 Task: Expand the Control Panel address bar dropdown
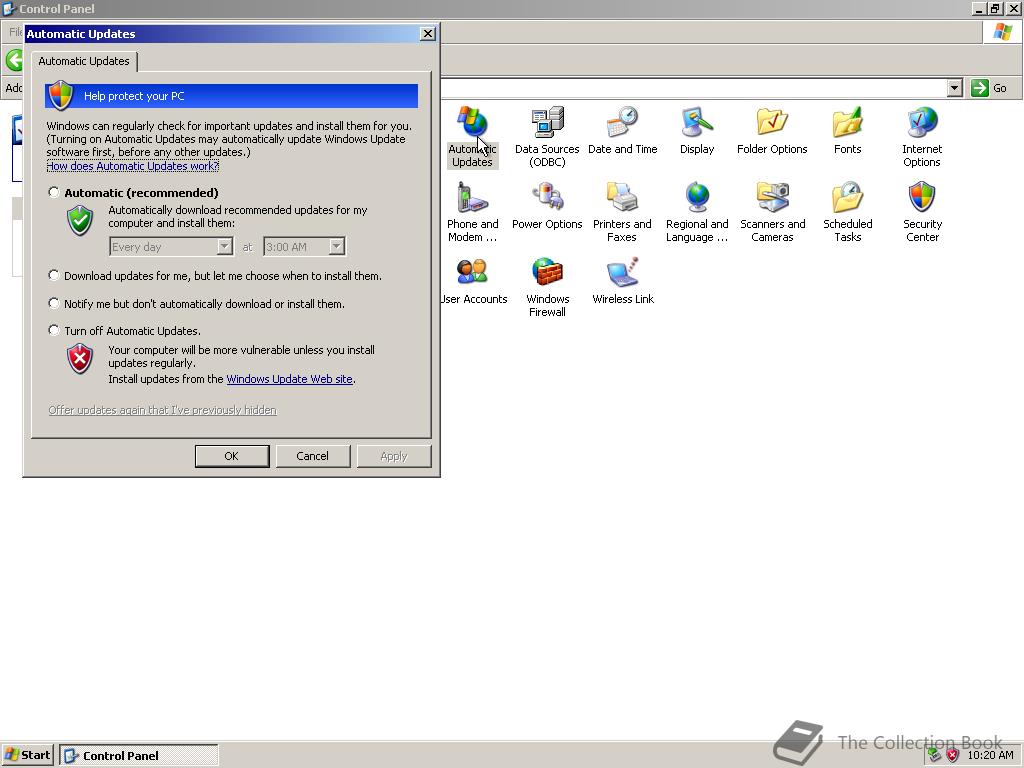(955, 88)
